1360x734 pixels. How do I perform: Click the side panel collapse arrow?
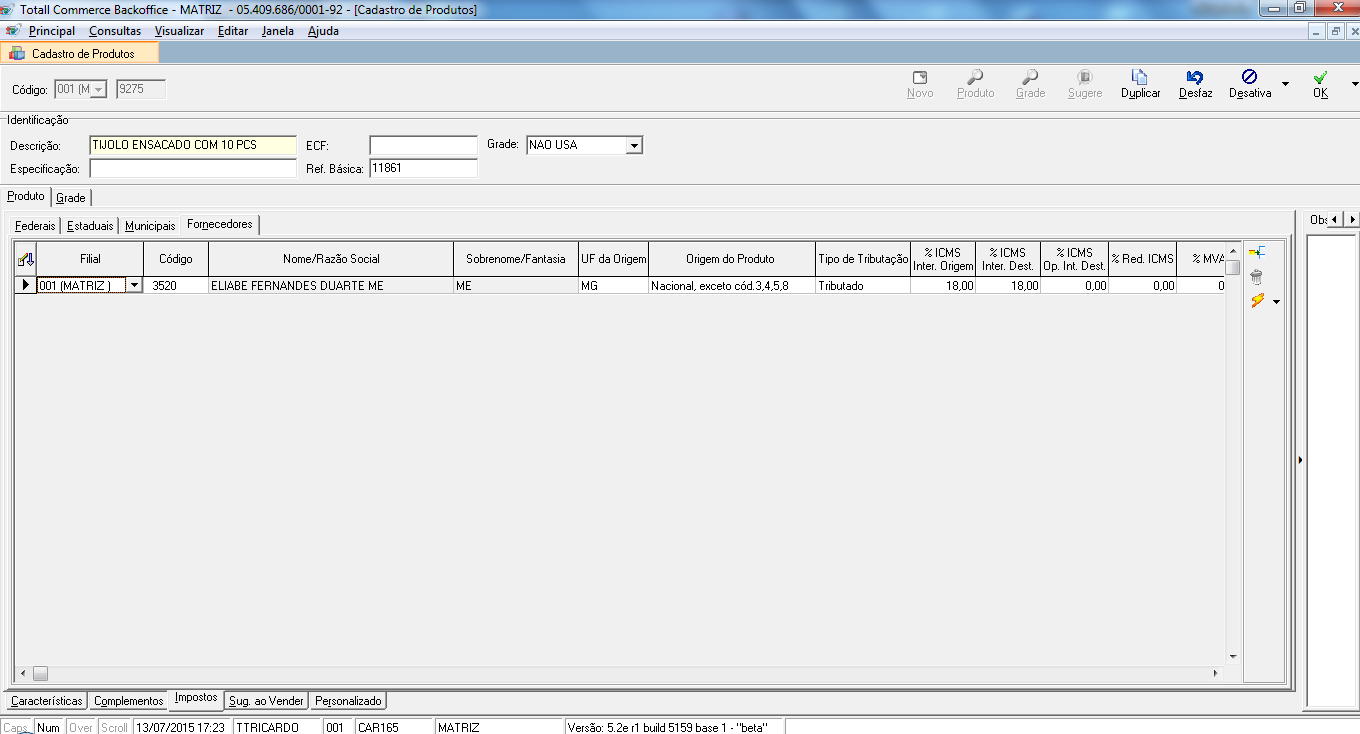pyautogui.click(x=1300, y=460)
